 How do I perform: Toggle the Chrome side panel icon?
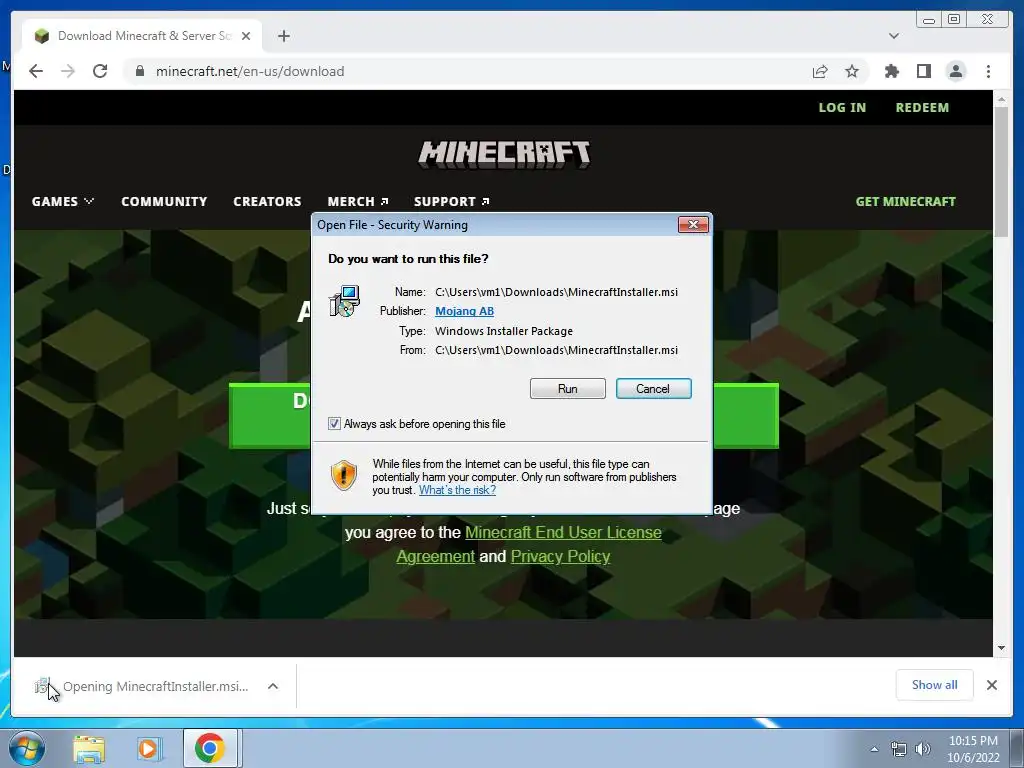click(923, 71)
